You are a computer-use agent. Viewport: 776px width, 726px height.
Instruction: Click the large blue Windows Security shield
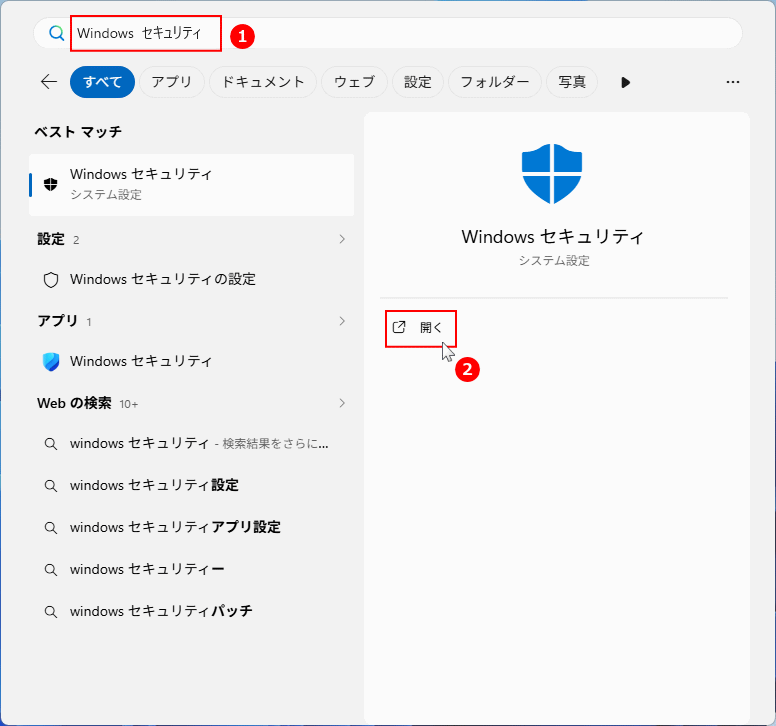point(552,174)
